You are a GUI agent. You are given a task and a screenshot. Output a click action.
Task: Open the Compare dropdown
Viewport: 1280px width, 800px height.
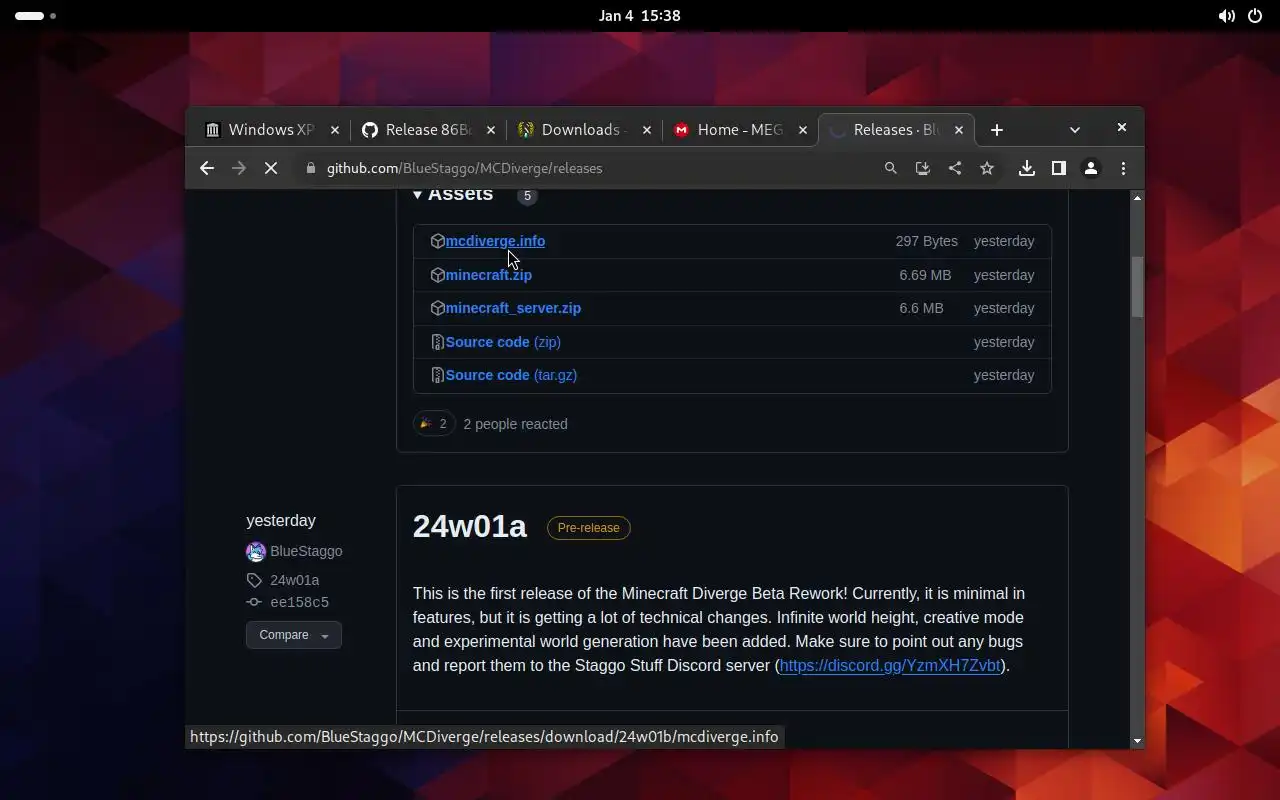coord(294,635)
